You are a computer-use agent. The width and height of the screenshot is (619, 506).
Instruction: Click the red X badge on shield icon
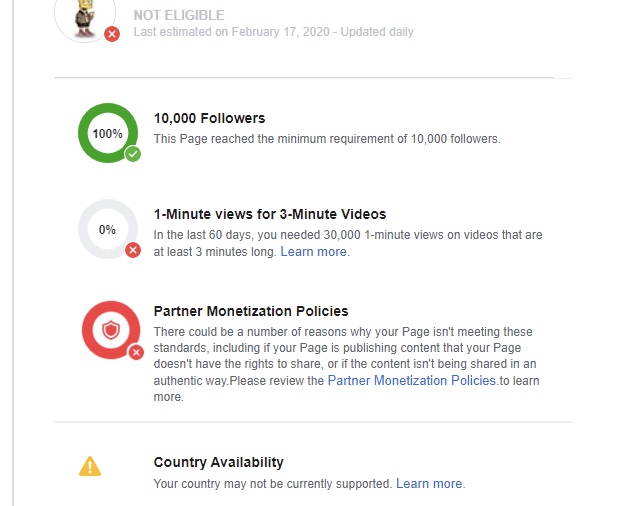point(136,352)
